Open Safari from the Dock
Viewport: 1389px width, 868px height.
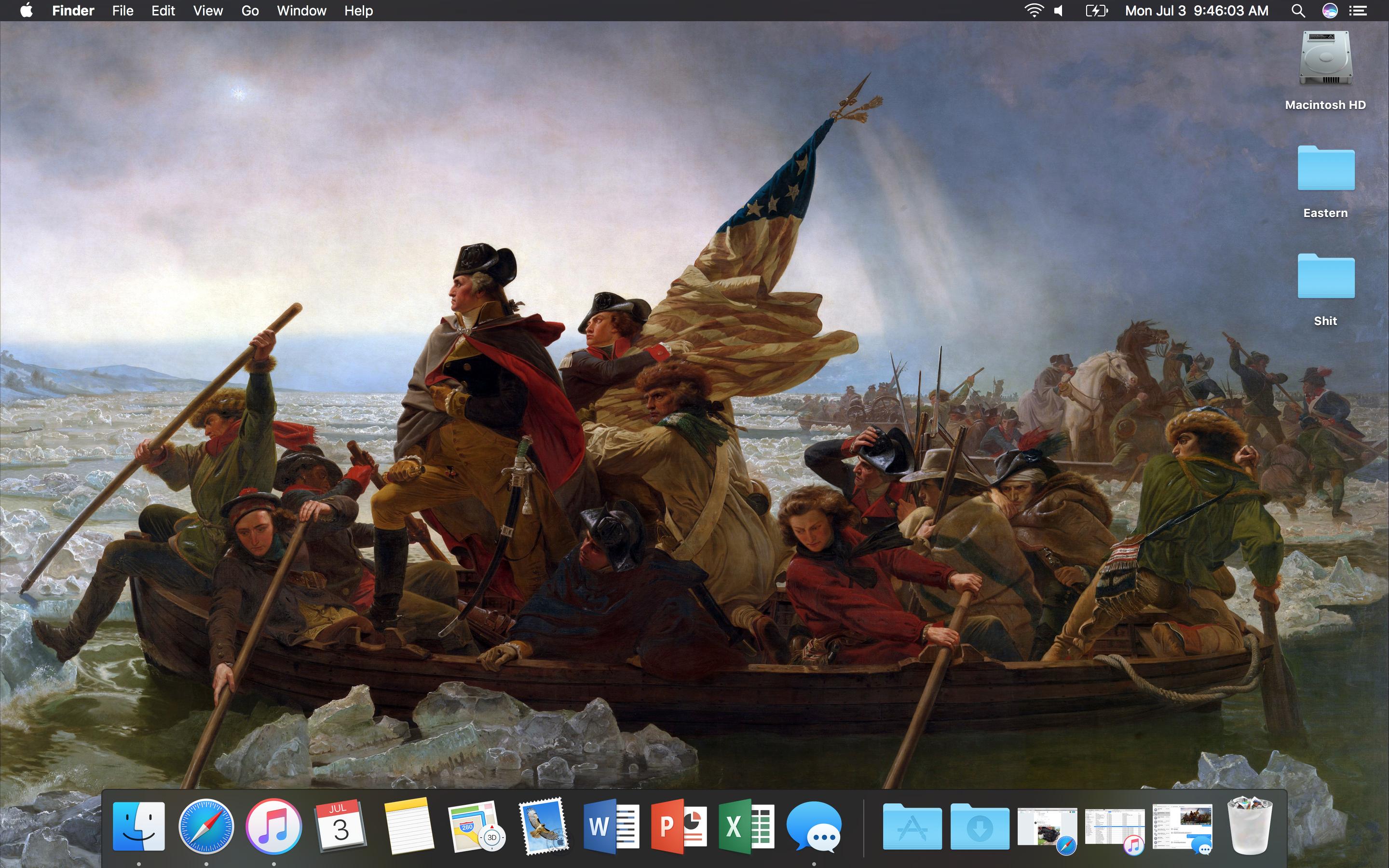pos(206,827)
